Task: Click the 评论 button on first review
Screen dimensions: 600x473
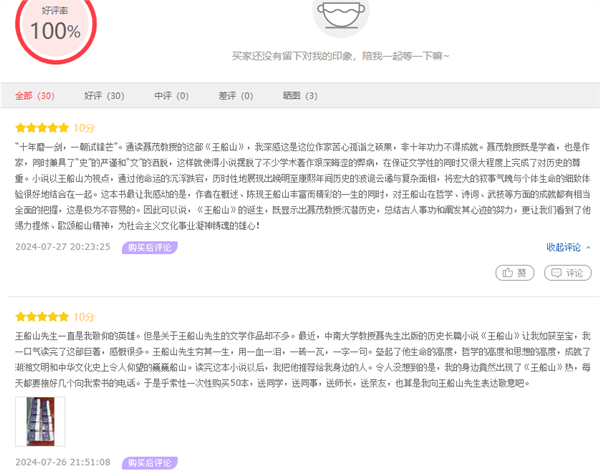Action: pyautogui.click(x=568, y=273)
